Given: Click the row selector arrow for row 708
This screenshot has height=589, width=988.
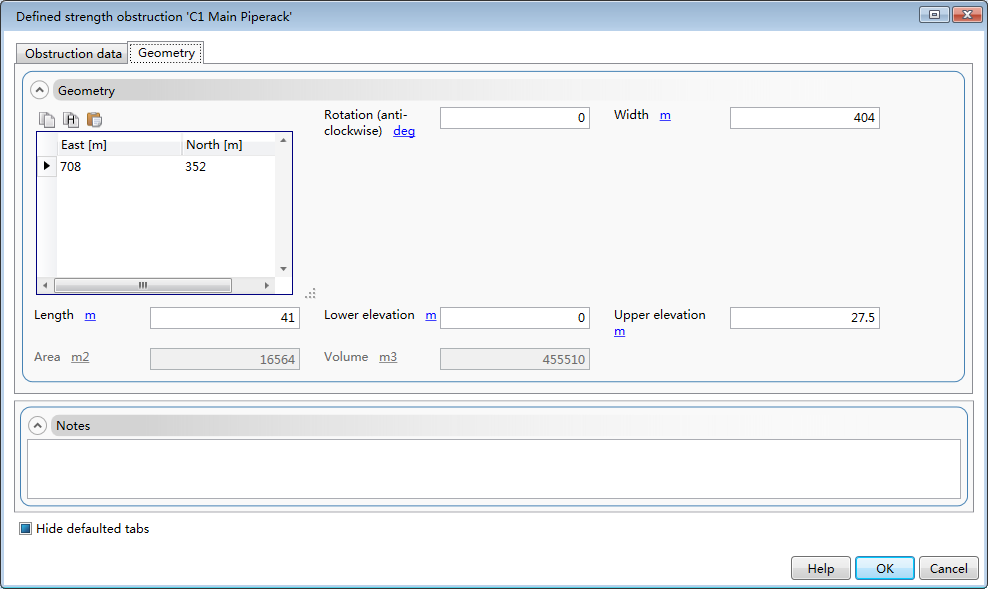Looking at the screenshot, I should click(x=46, y=166).
